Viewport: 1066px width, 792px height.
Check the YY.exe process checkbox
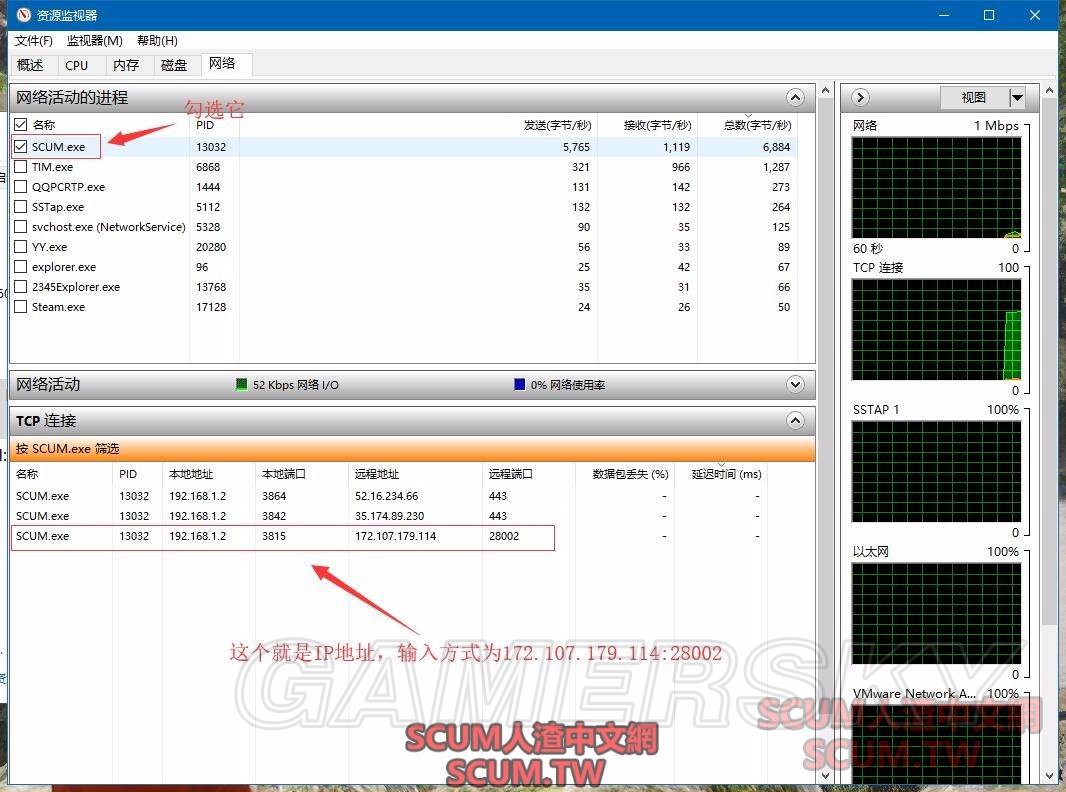20,247
